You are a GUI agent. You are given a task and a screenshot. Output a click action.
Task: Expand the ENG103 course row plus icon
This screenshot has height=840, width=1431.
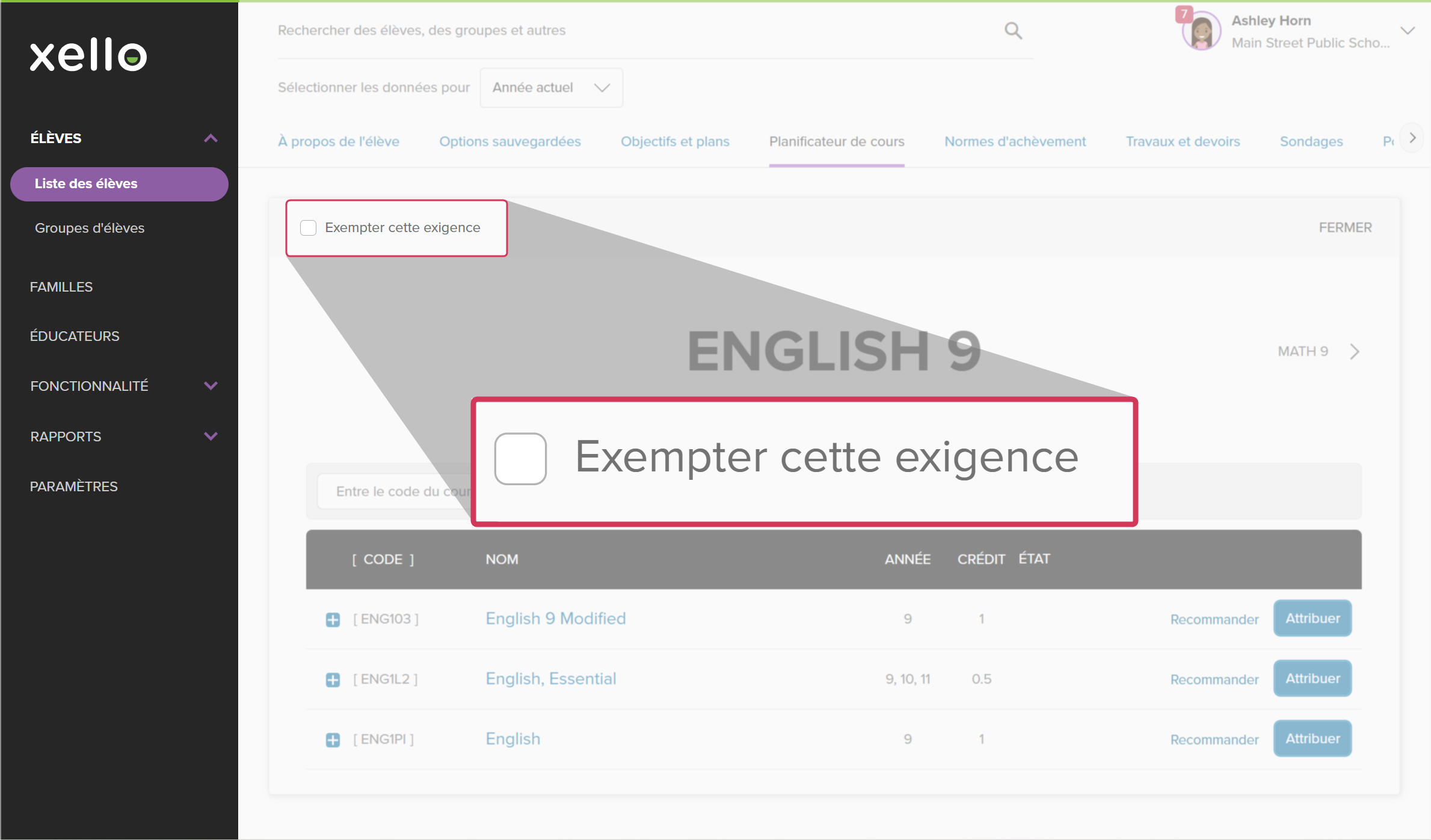pyautogui.click(x=333, y=619)
